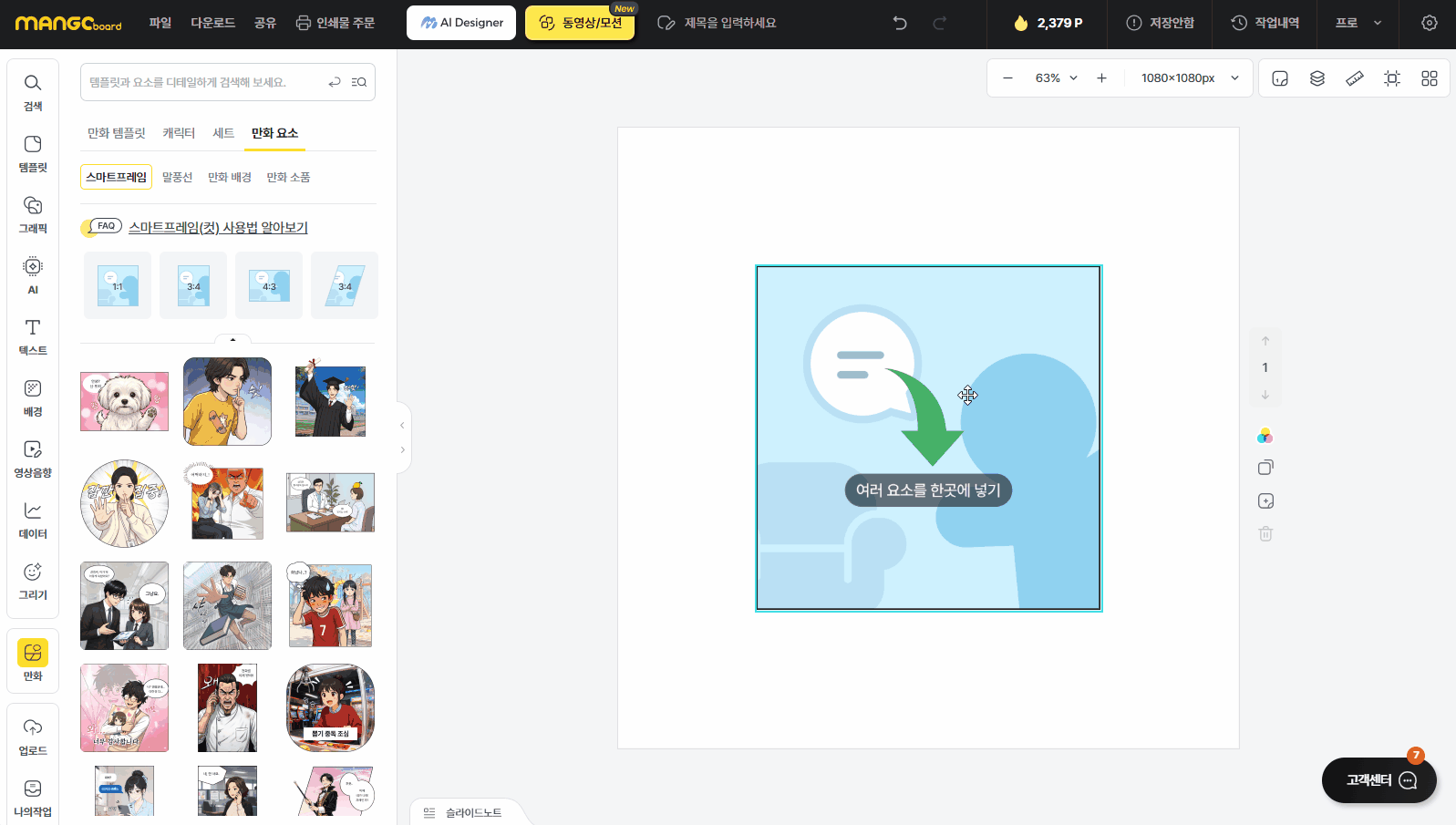Click the title input 제목을 입력하세요

coord(730,23)
